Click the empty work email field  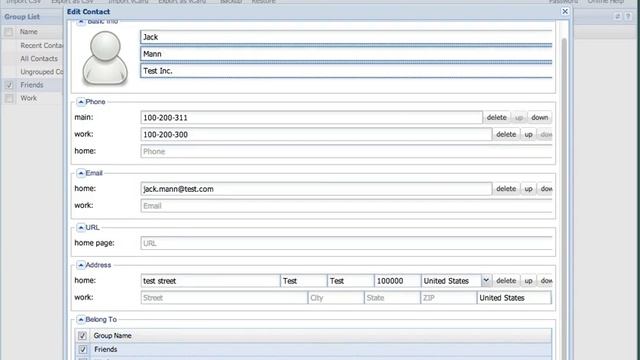point(346,206)
